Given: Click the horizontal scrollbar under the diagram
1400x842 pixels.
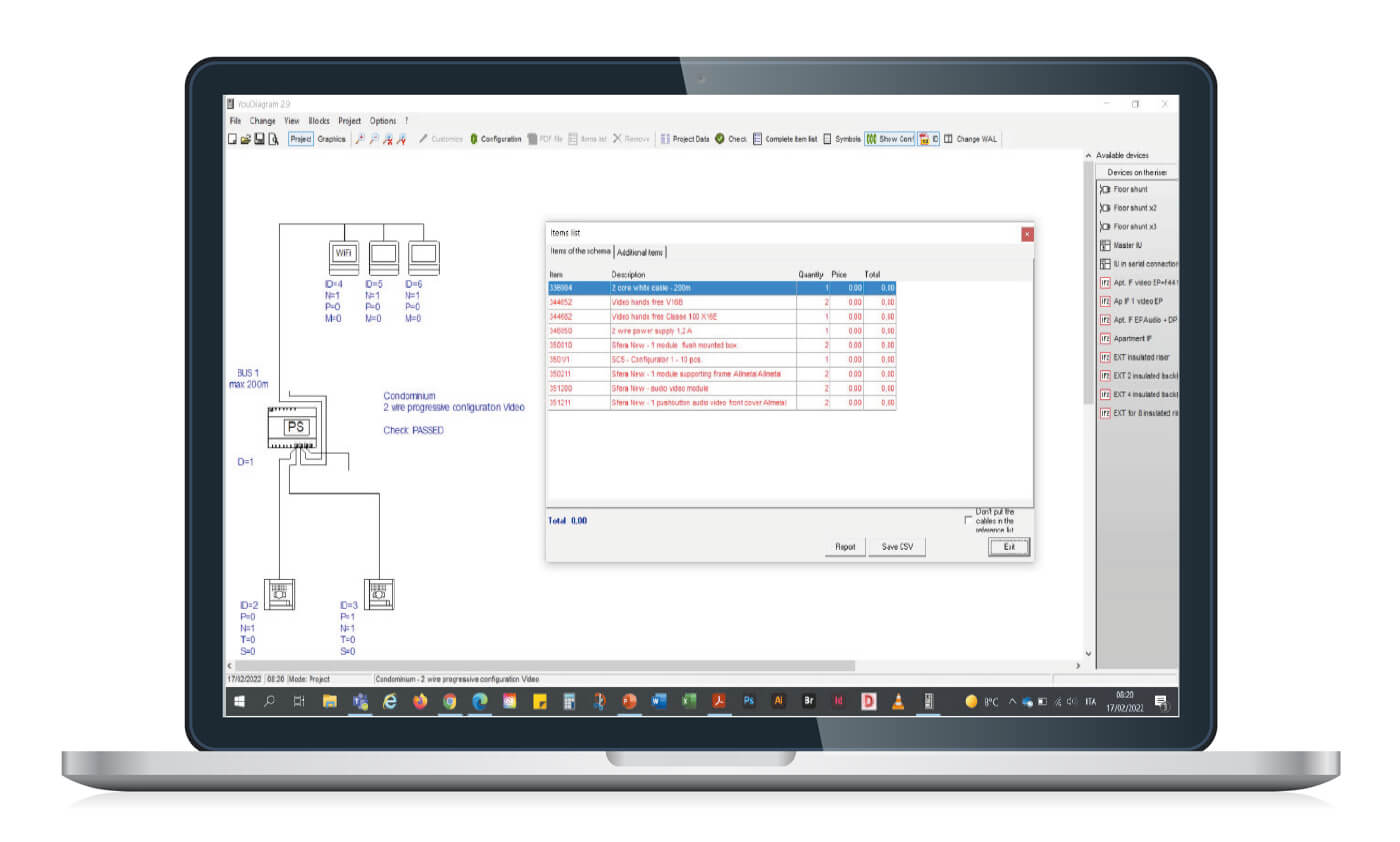Looking at the screenshot, I should (545, 665).
